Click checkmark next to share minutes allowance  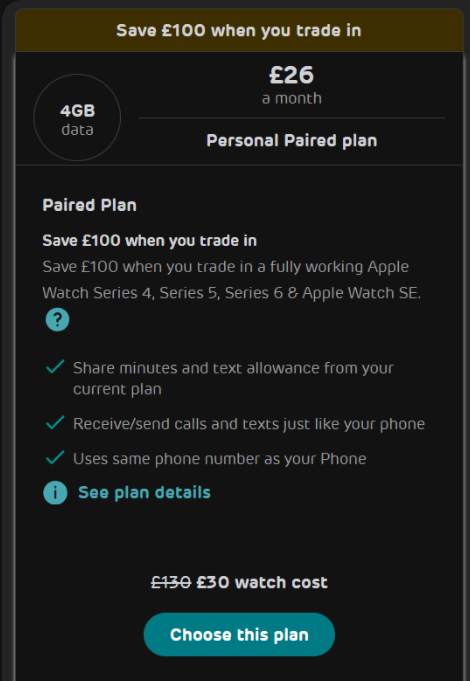click(x=55, y=367)
